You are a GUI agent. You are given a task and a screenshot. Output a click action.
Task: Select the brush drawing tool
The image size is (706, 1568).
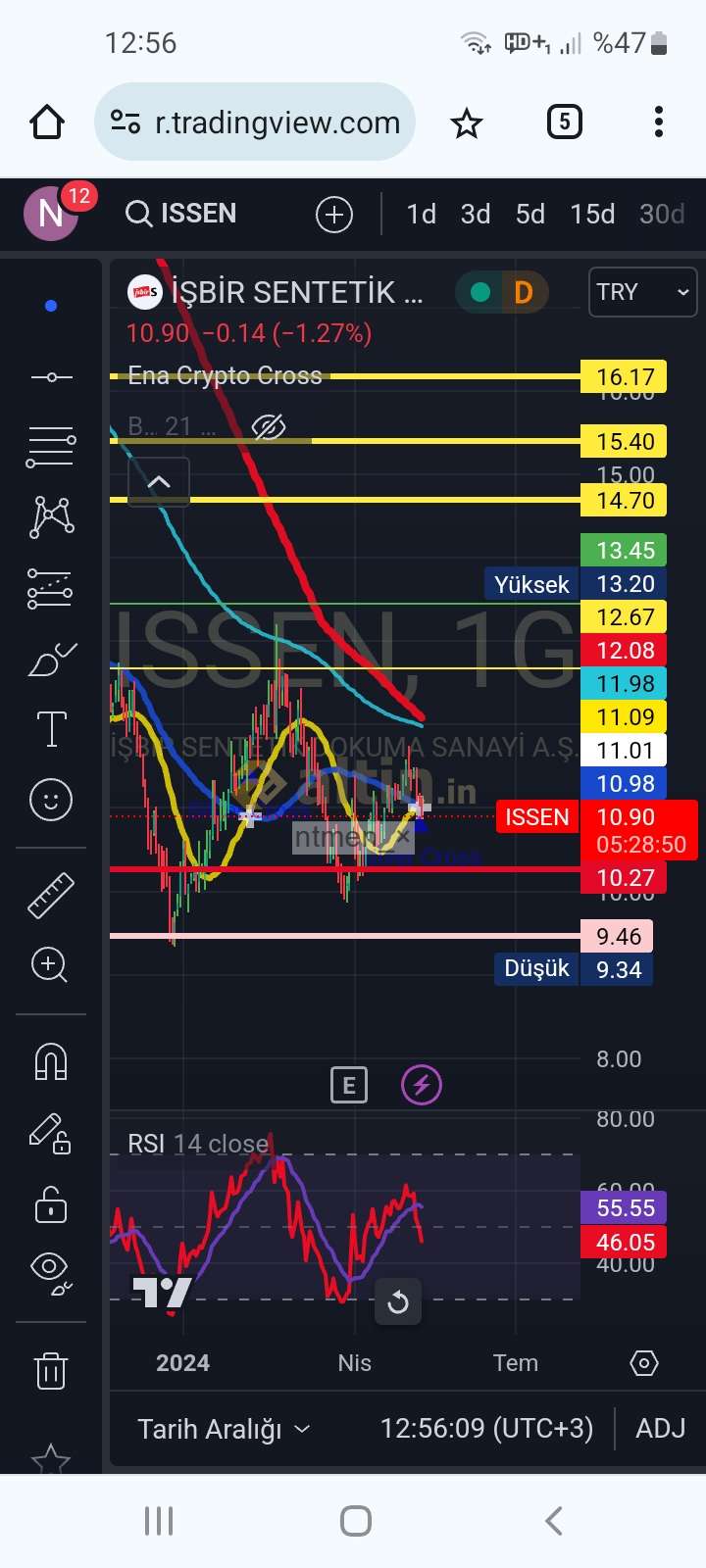click(x=53, y=660)
